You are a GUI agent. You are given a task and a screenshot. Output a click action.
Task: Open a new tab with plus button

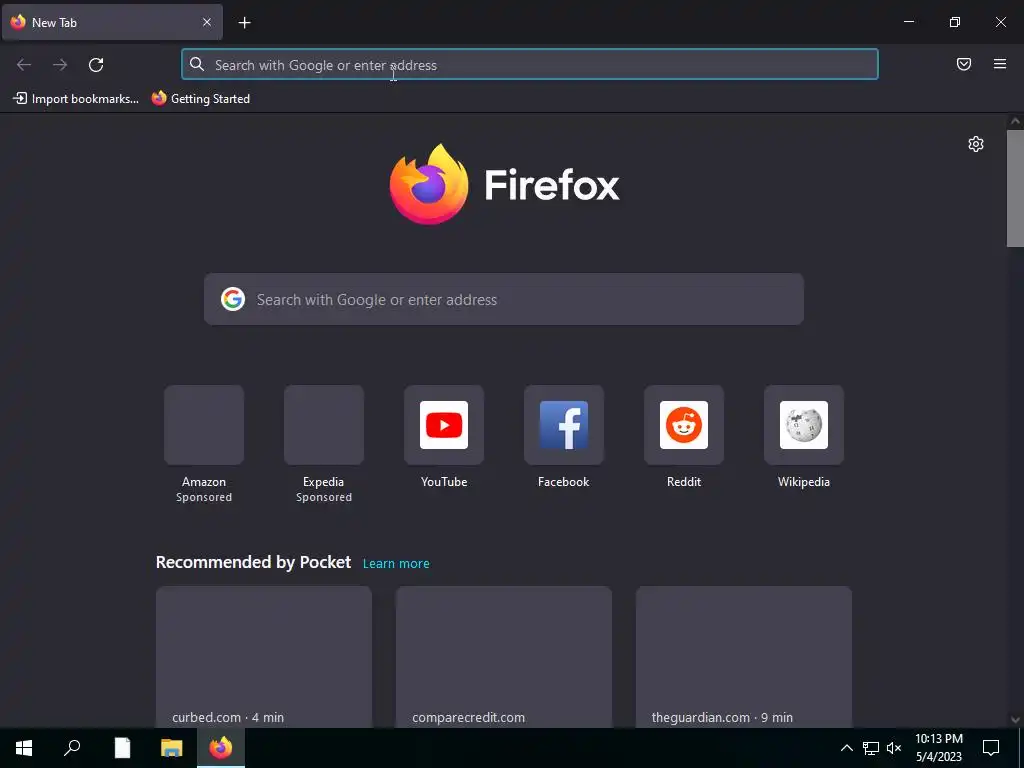click(x=244, y=23)
